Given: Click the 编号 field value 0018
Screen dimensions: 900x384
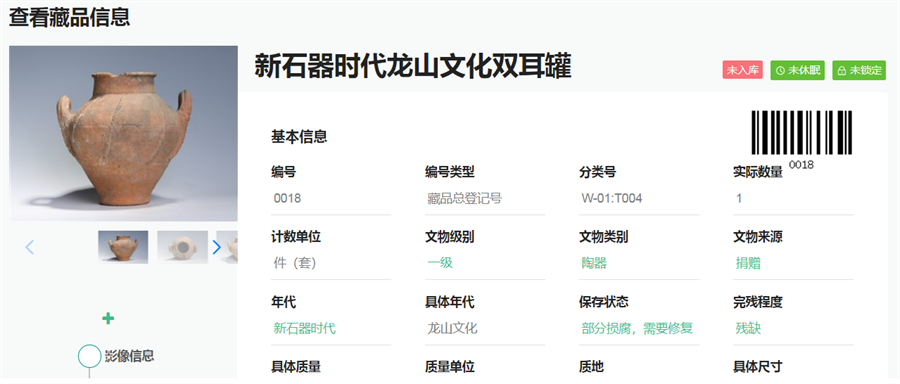Looking at the screenshot, I should pyautogui.click(x=331, y=199).
